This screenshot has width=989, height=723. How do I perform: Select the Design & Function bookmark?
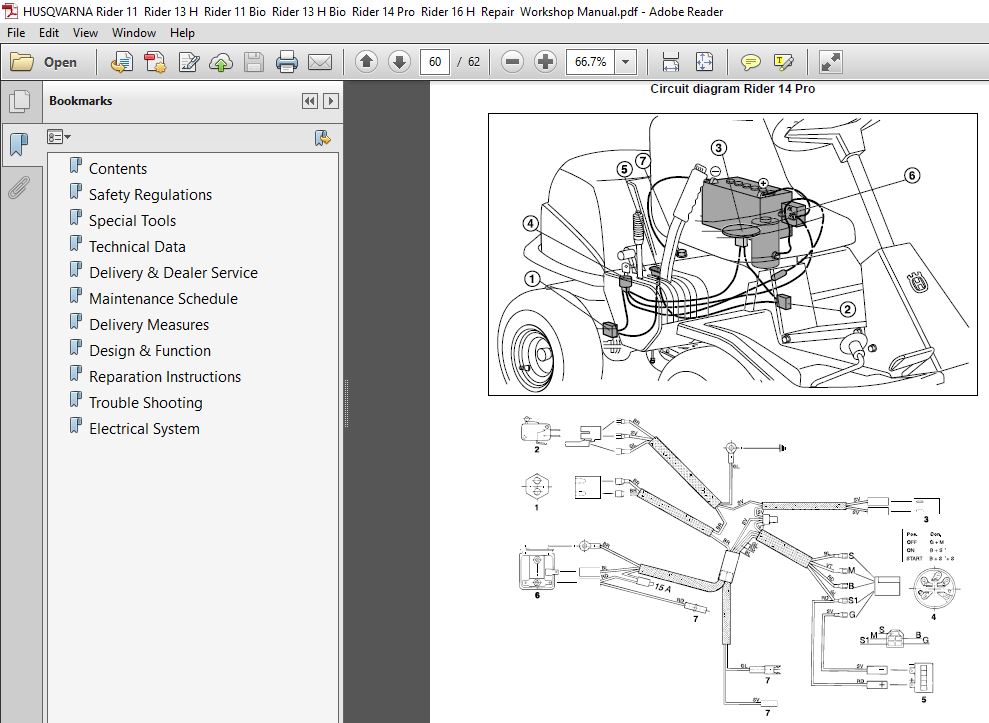(x=150, y=351)
